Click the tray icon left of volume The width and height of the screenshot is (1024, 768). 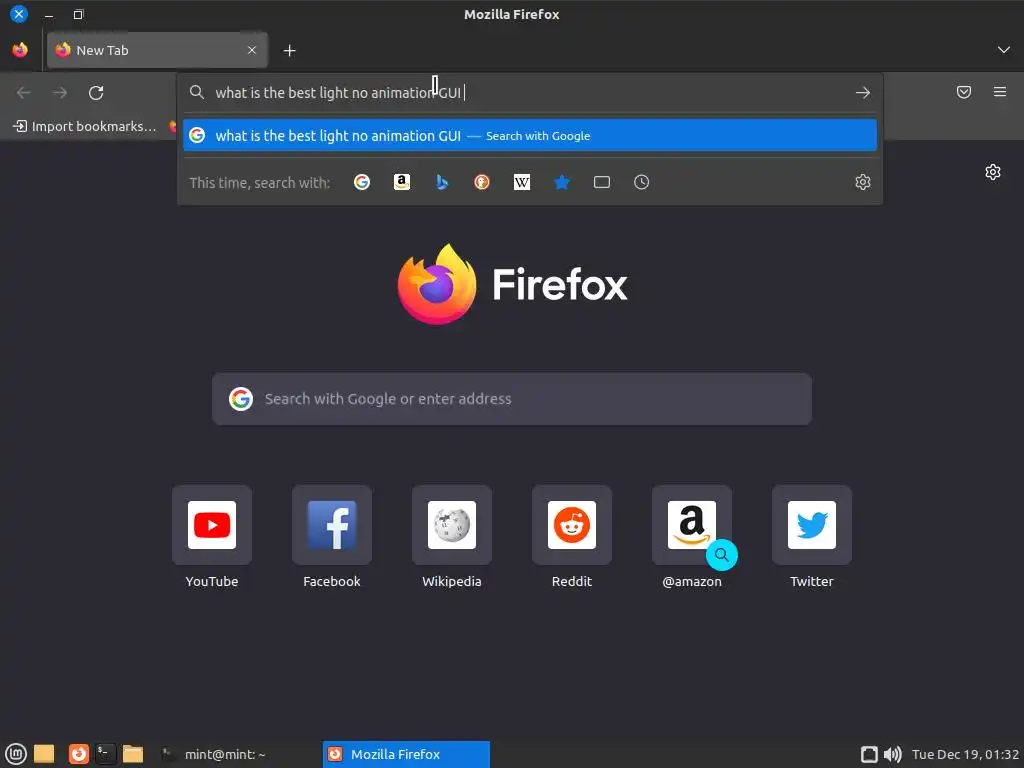point(869,754)
